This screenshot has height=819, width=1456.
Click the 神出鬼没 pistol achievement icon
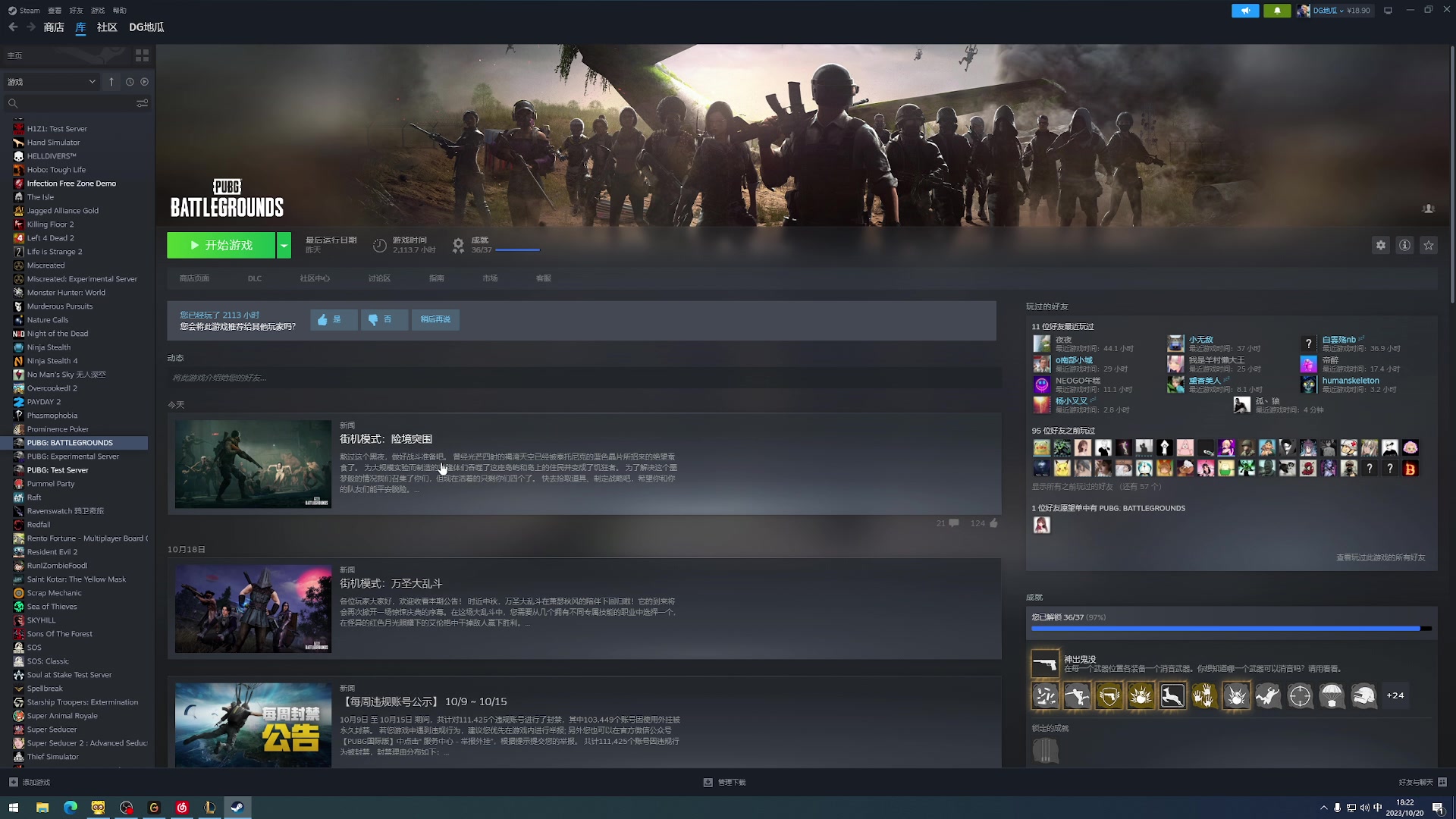1045,664
